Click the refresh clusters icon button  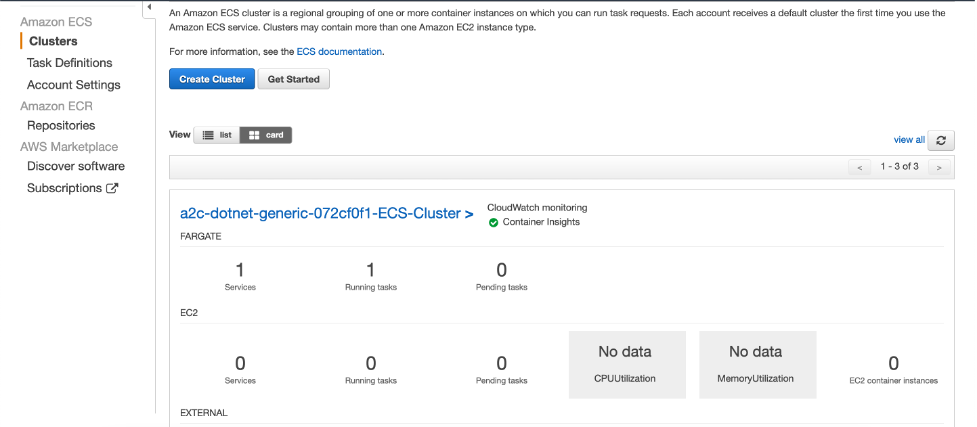pos(941,141)
